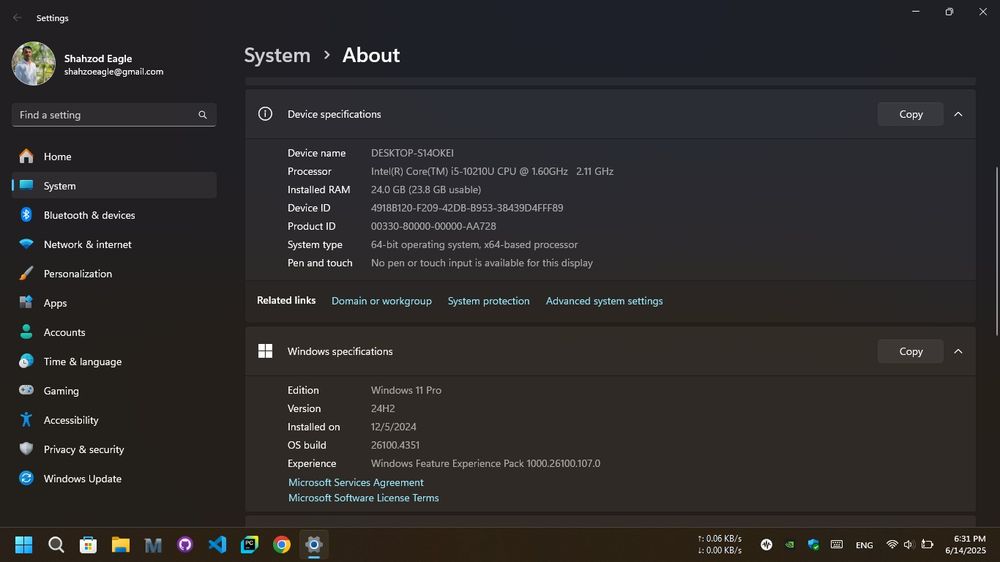1000x562 pixels.
Task: Open Advanced system settings link
Action: pyautogui.click(x=604, y=301)
